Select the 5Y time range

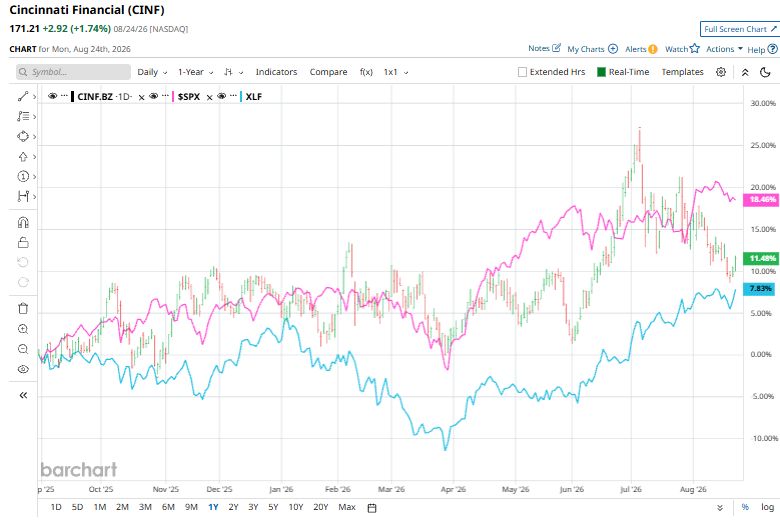tap(273, 507)
